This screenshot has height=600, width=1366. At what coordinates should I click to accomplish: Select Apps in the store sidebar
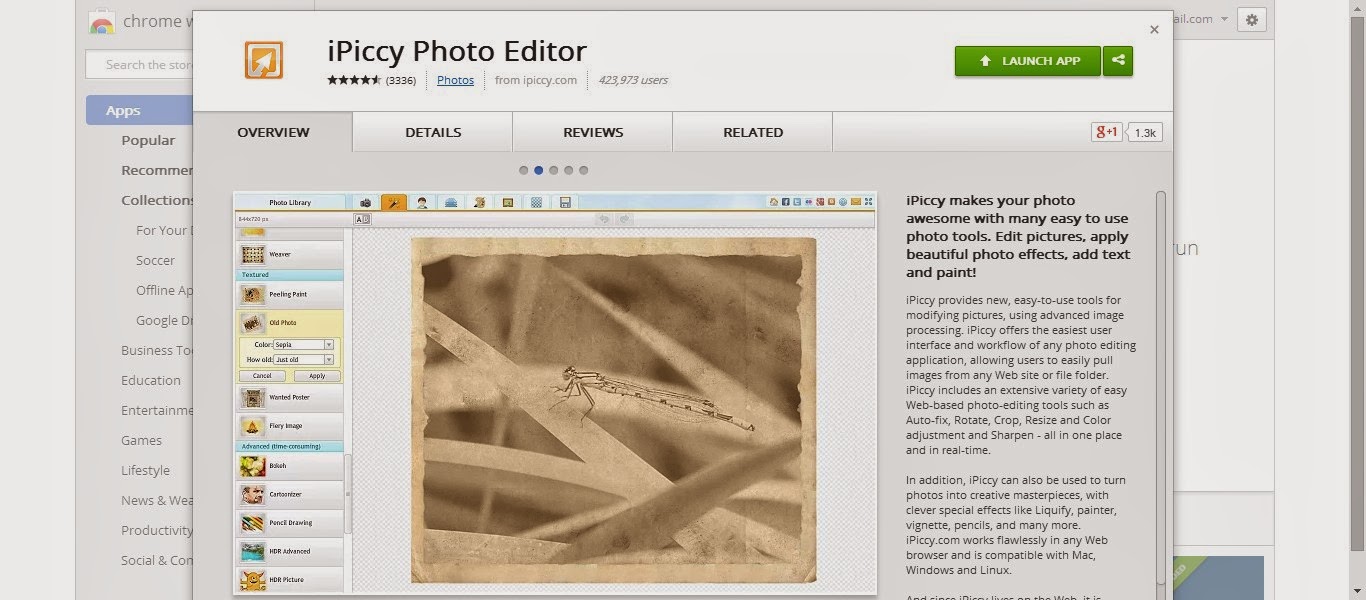(x=139, y=110)
